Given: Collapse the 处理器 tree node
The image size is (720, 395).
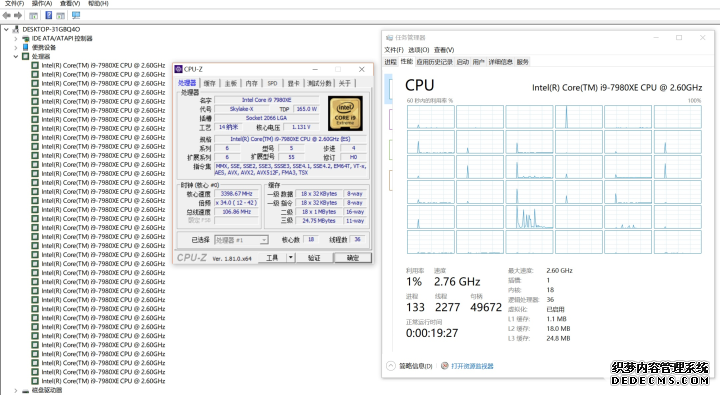Looking at the screenshot, I should pos(16,56).
